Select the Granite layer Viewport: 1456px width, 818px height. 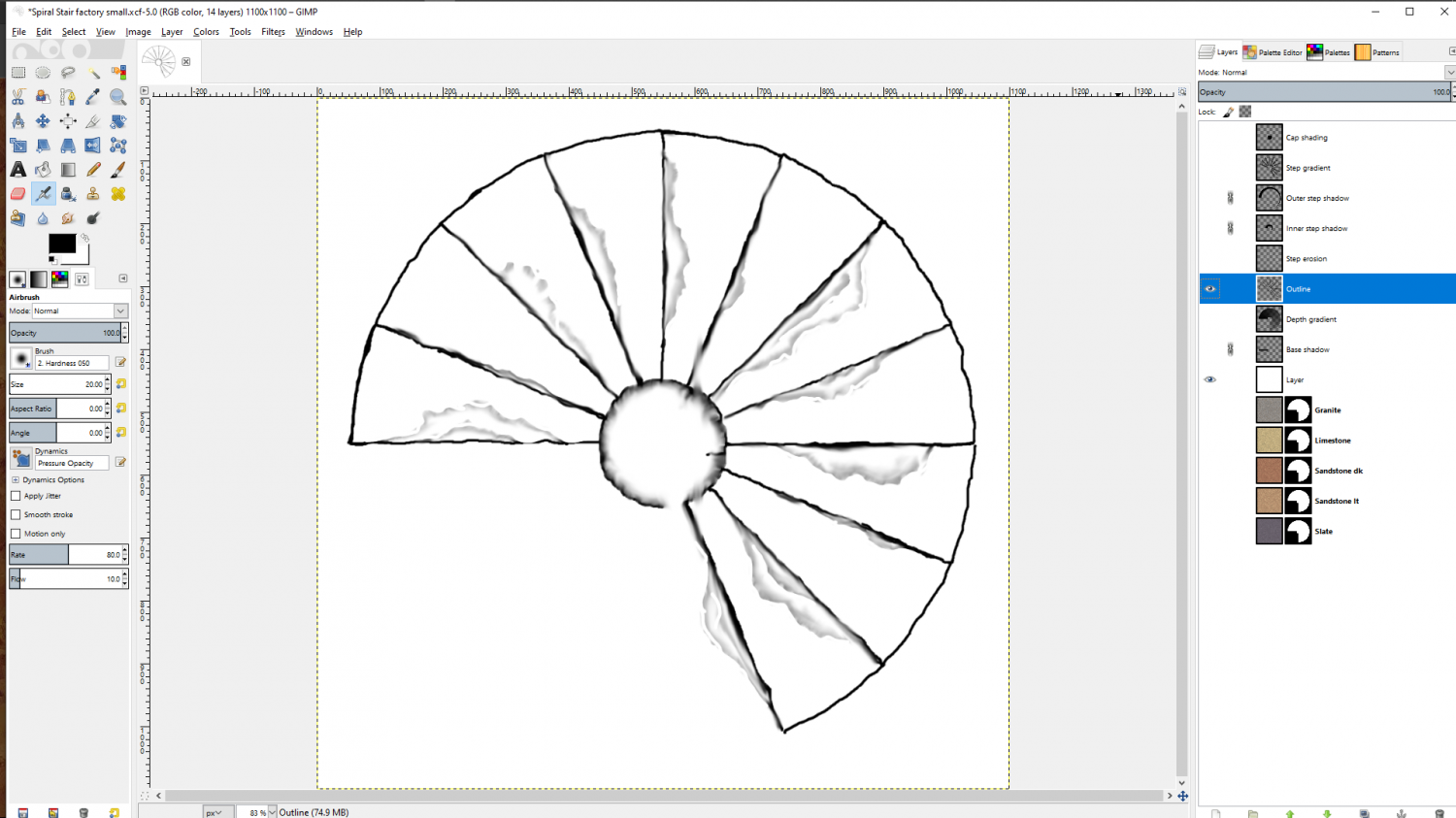(x=1326, y=409)
